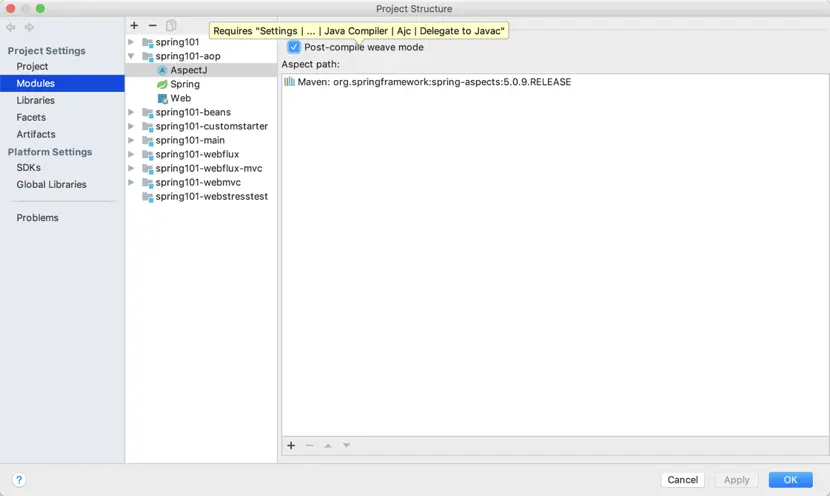Image resolution: width=830 pixels, height=496 pixels.
Task: Expand the spring101-webflux-mvc module
Action: click(131, 168)
